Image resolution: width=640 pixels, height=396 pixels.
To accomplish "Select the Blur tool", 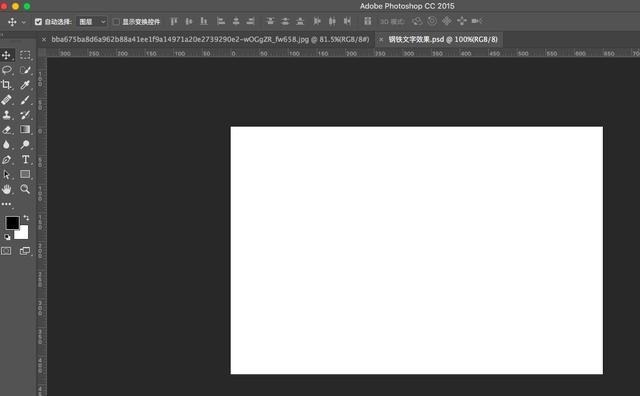I will 7,145.
